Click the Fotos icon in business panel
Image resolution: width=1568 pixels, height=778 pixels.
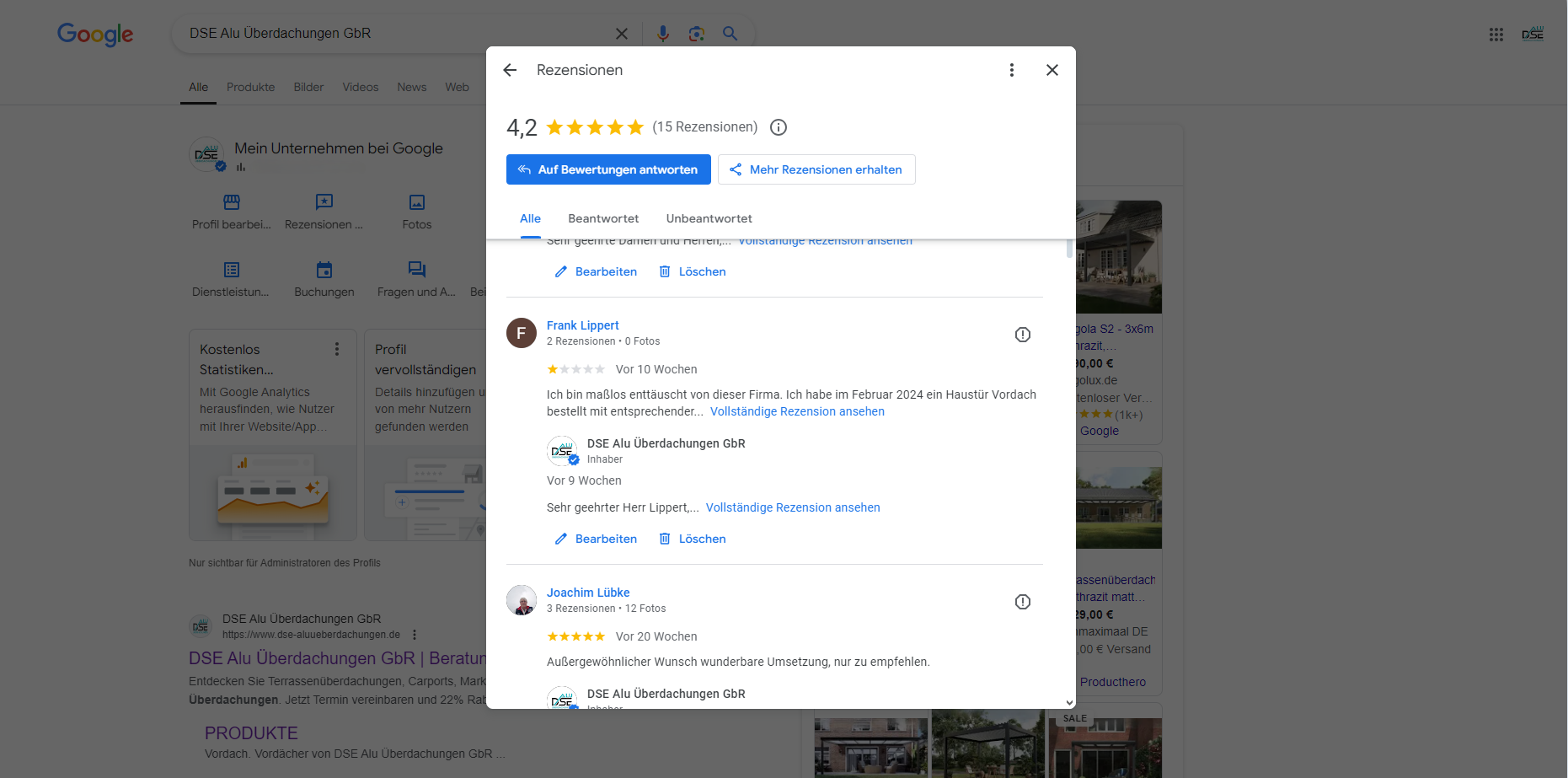417,202
